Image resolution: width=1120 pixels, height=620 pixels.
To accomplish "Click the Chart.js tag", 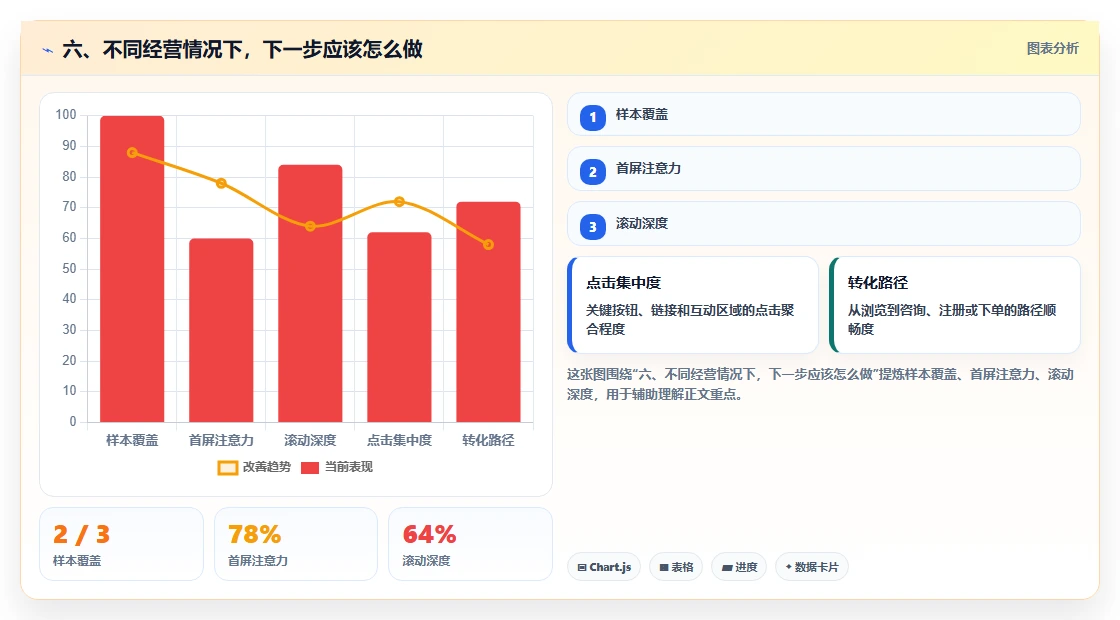I will [x=604, y=567].
